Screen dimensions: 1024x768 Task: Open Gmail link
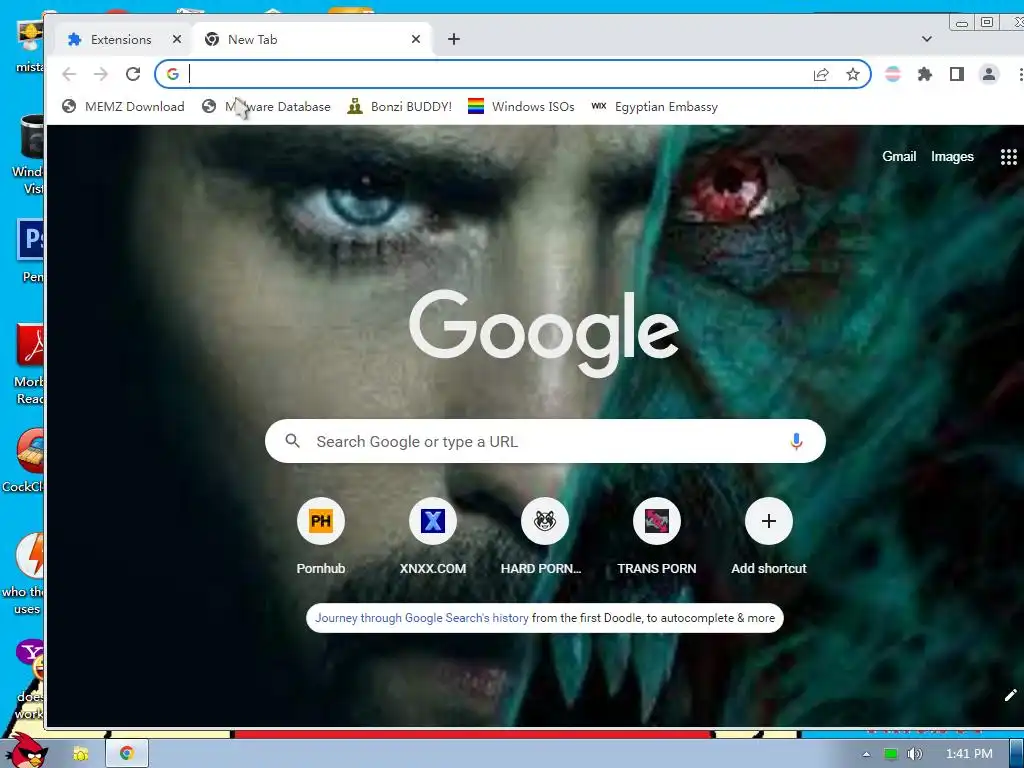pyautogui.click(x=899, y=157)
